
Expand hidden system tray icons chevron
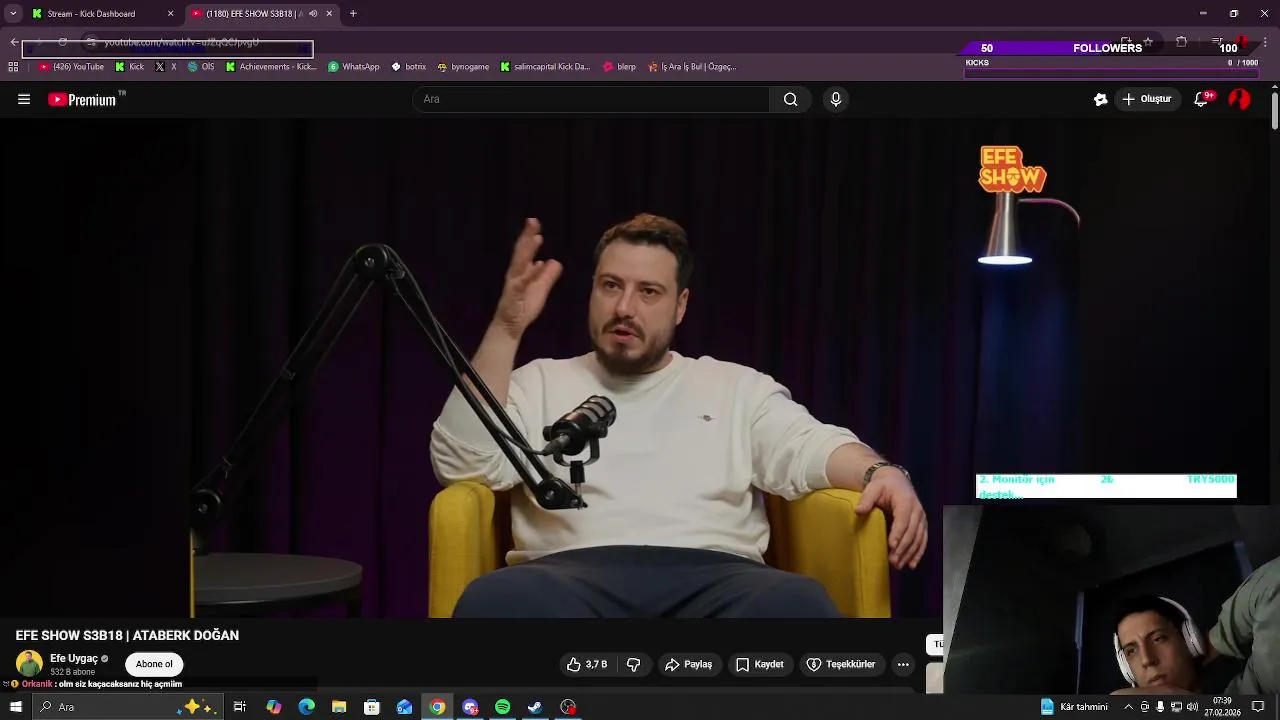pos(1128,707)
